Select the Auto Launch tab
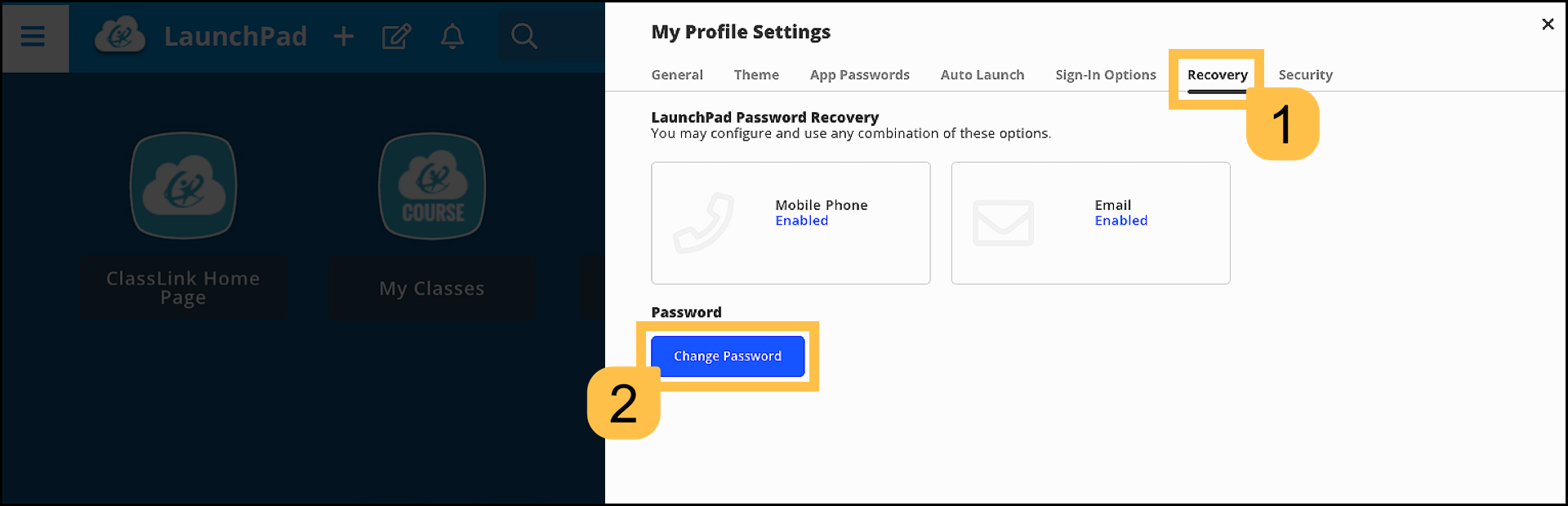This screenshot has width=1568, height=506. 982,74
